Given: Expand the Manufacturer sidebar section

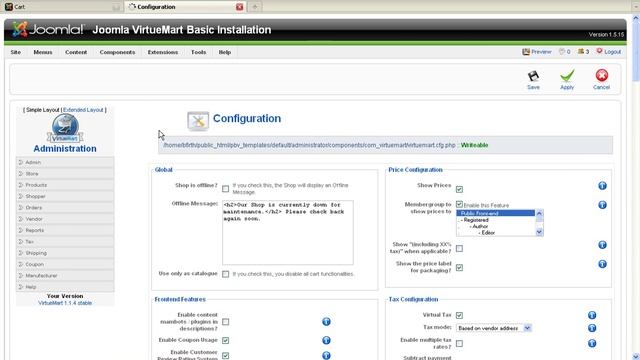Looking at the screenshot, I should click(x=65, y=276).
